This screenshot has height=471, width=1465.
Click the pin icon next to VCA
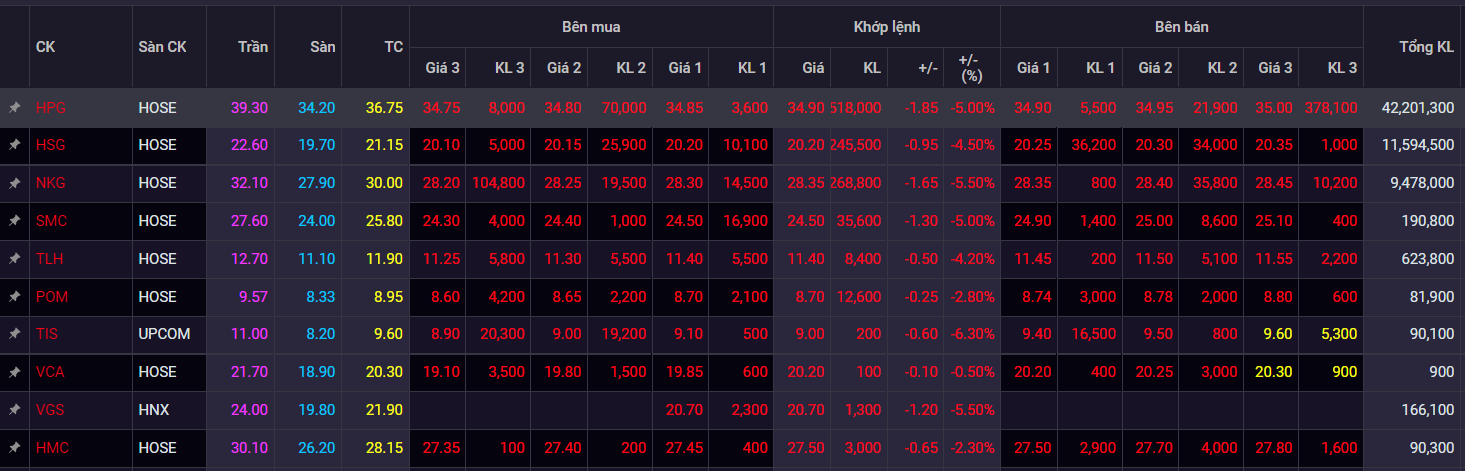click(x=15, y=372)
